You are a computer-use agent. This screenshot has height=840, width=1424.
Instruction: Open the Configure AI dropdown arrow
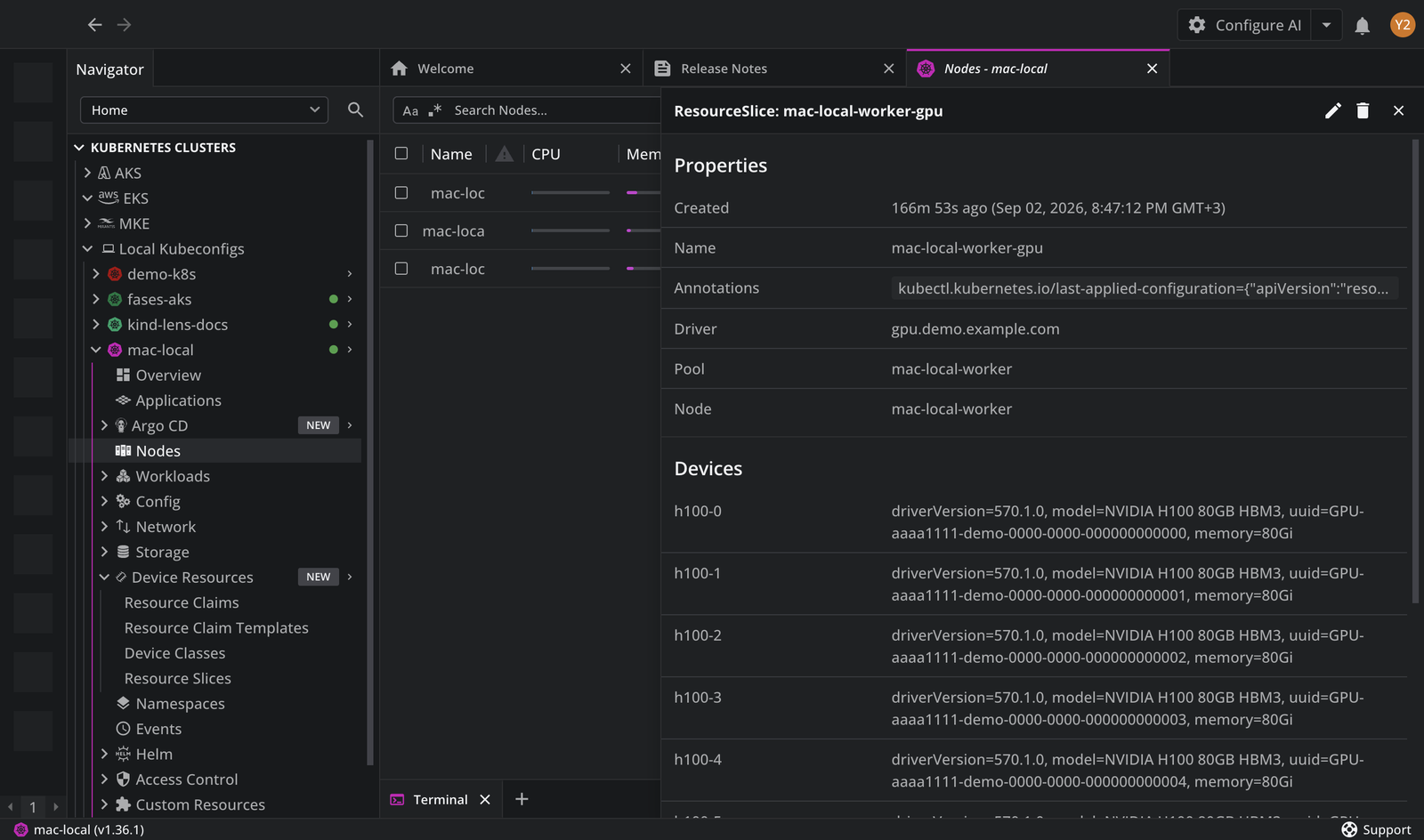point(1326,25)
